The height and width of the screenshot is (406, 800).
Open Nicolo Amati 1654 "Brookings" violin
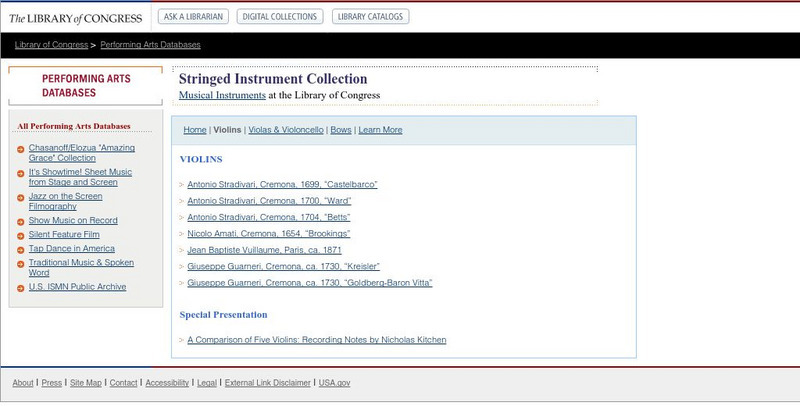268,234
